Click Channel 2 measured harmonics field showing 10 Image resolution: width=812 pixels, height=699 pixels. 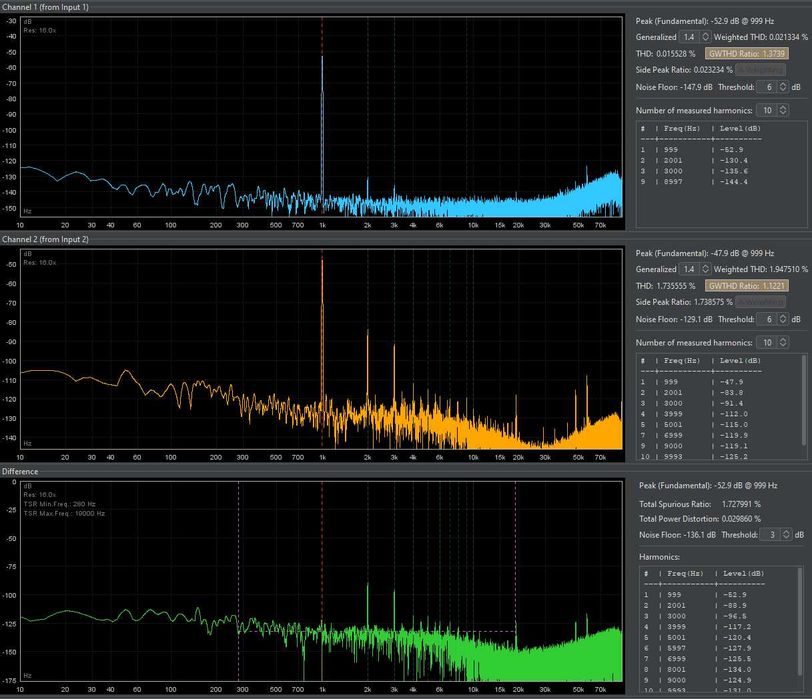point(767,343)
